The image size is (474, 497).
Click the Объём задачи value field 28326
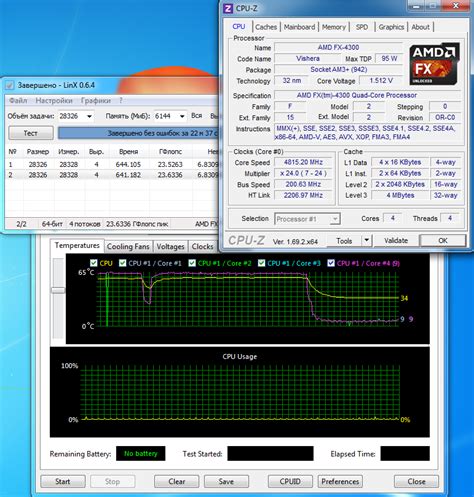pyautogui.click(x=71, y=116)
